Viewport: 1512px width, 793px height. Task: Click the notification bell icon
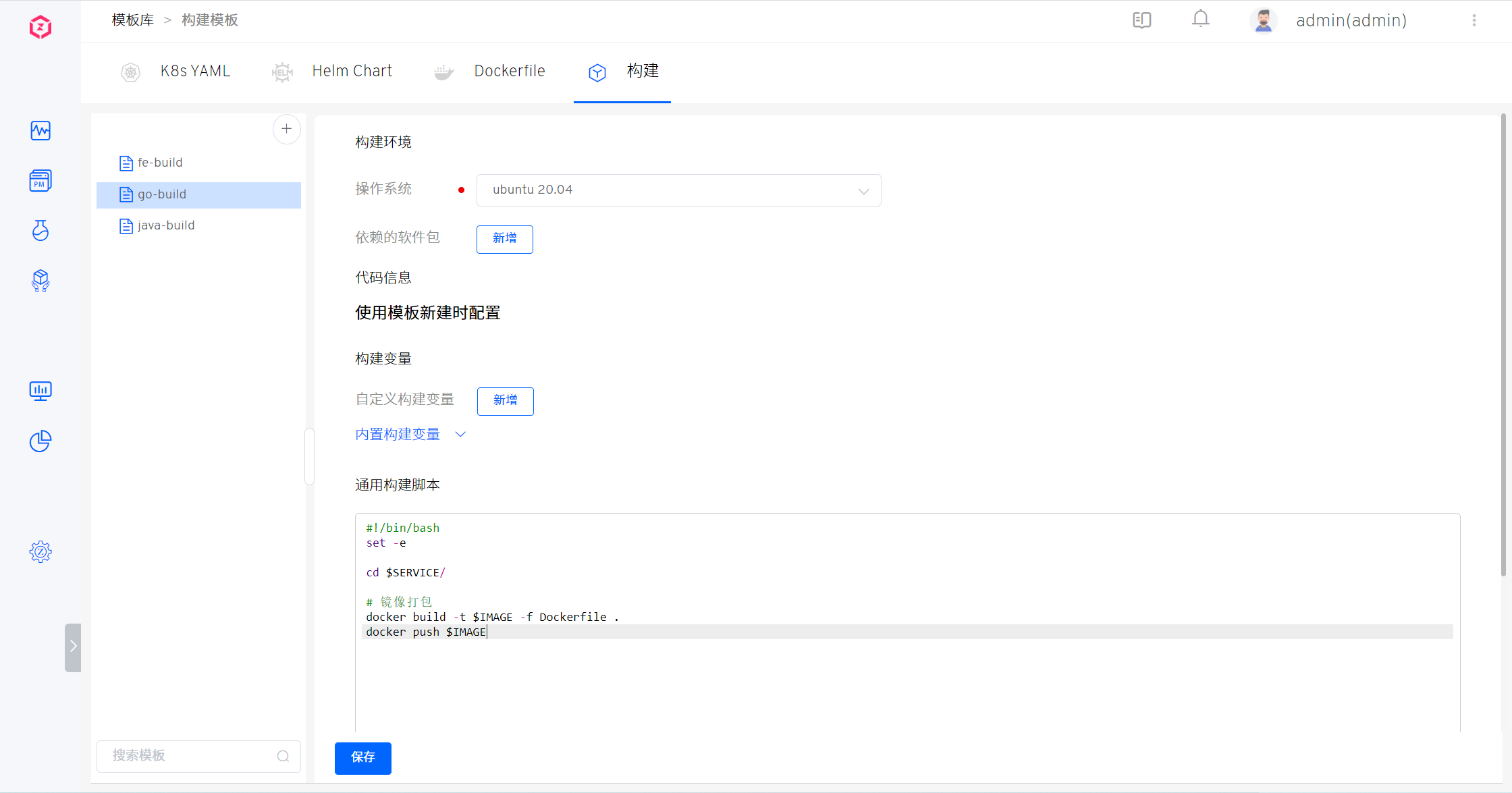coord(1200,20)
